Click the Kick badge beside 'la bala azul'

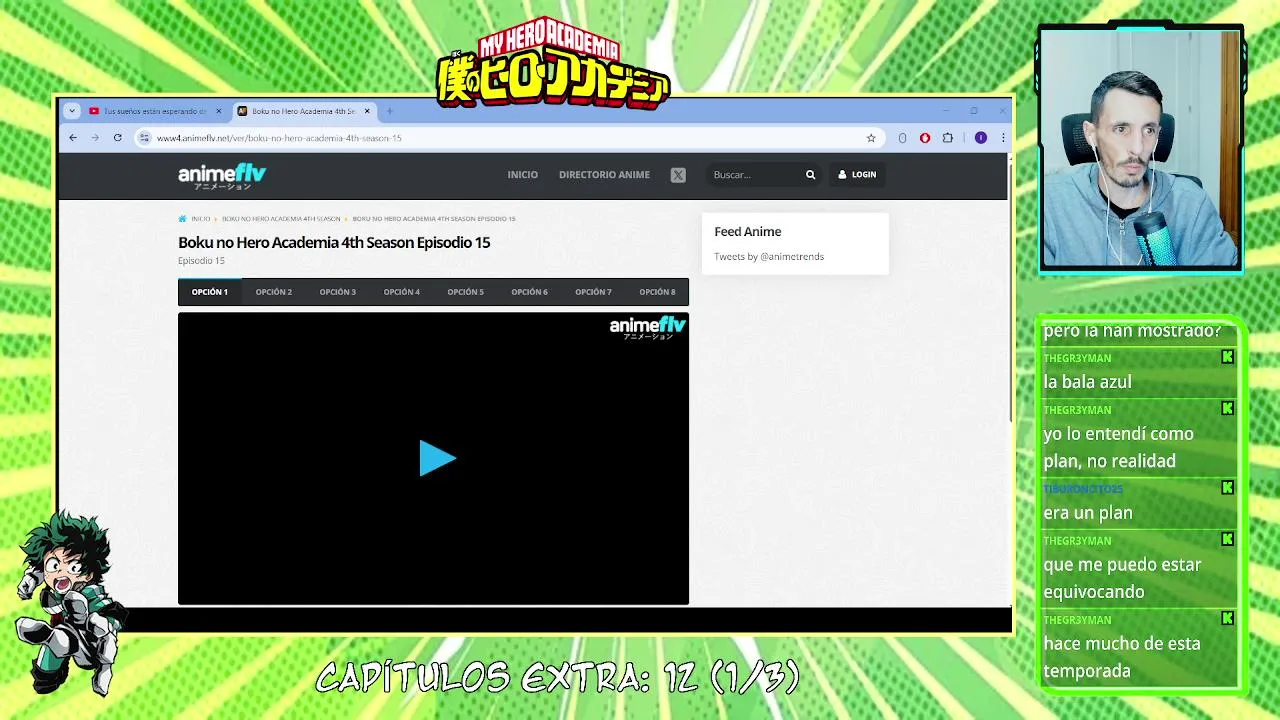click(x=1227, y=357)
